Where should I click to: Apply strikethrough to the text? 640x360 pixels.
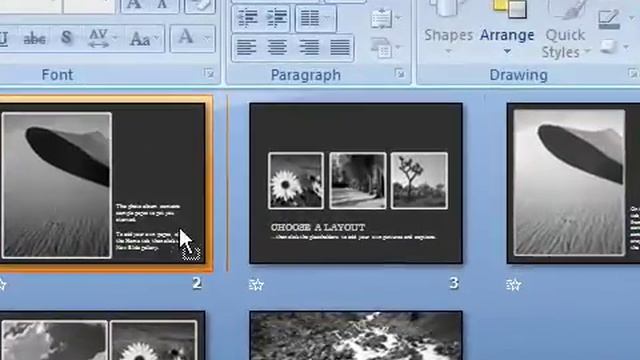pos(34,39)
